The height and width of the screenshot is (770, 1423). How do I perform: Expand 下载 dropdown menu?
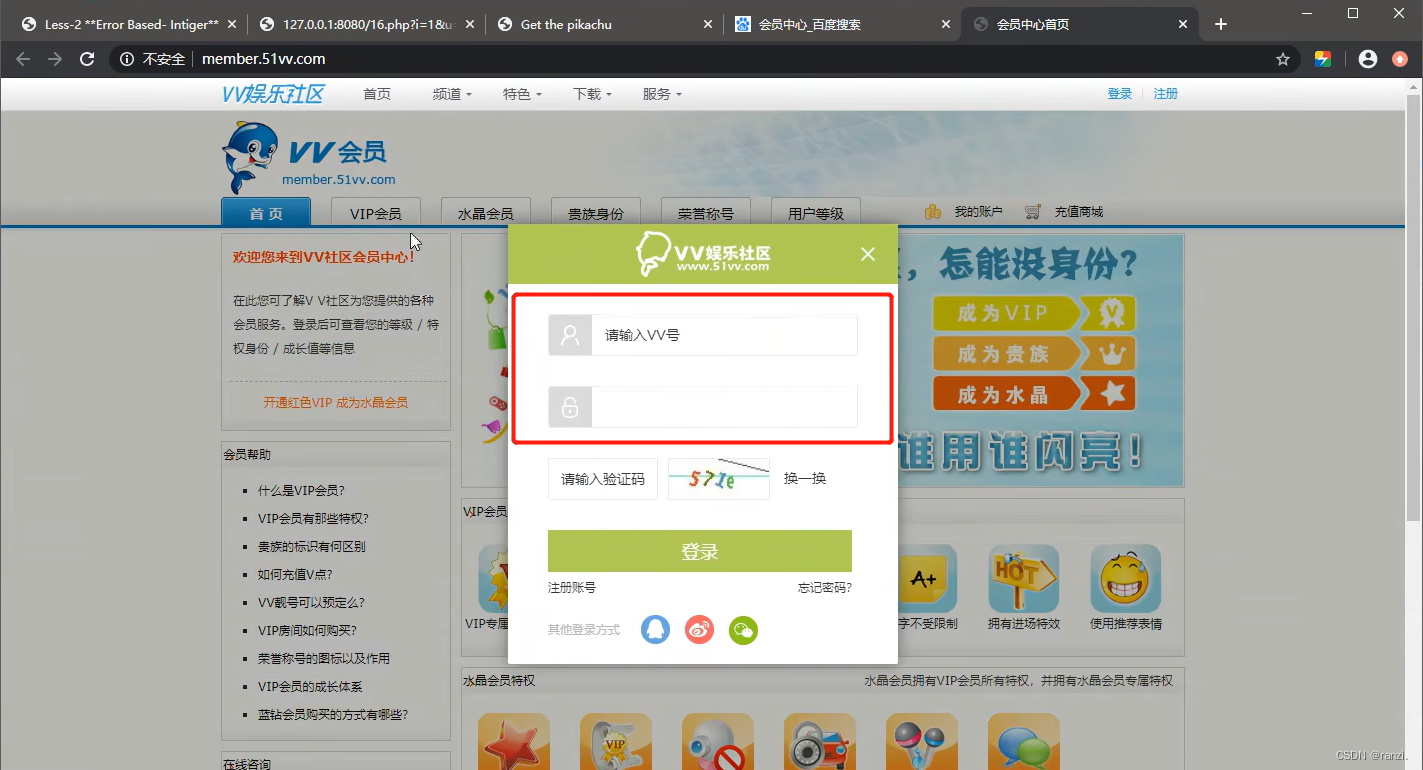tap(591, 94)
